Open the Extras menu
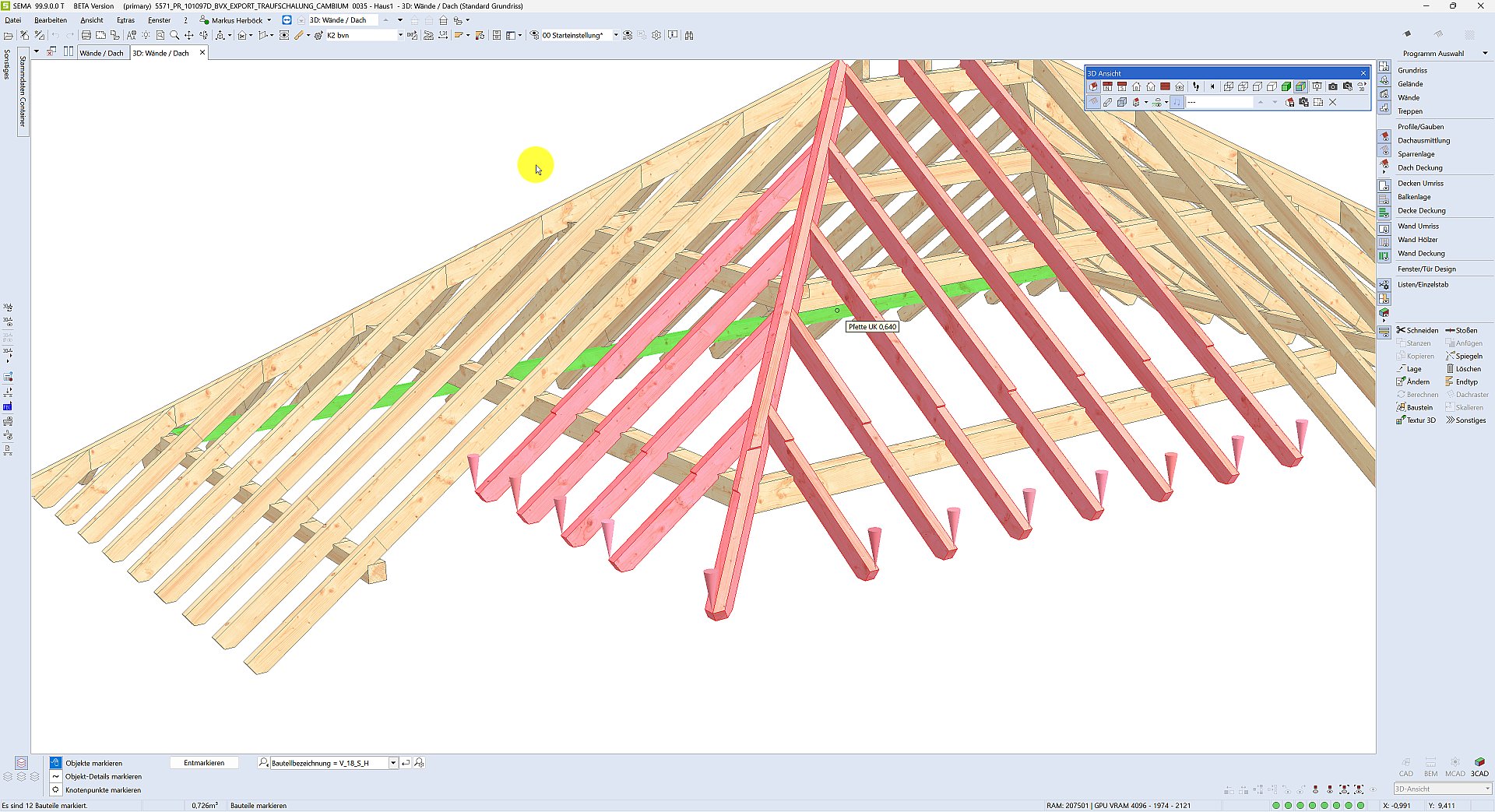Viewport: 1495px width, 812px height. click(x=125, y=20)
